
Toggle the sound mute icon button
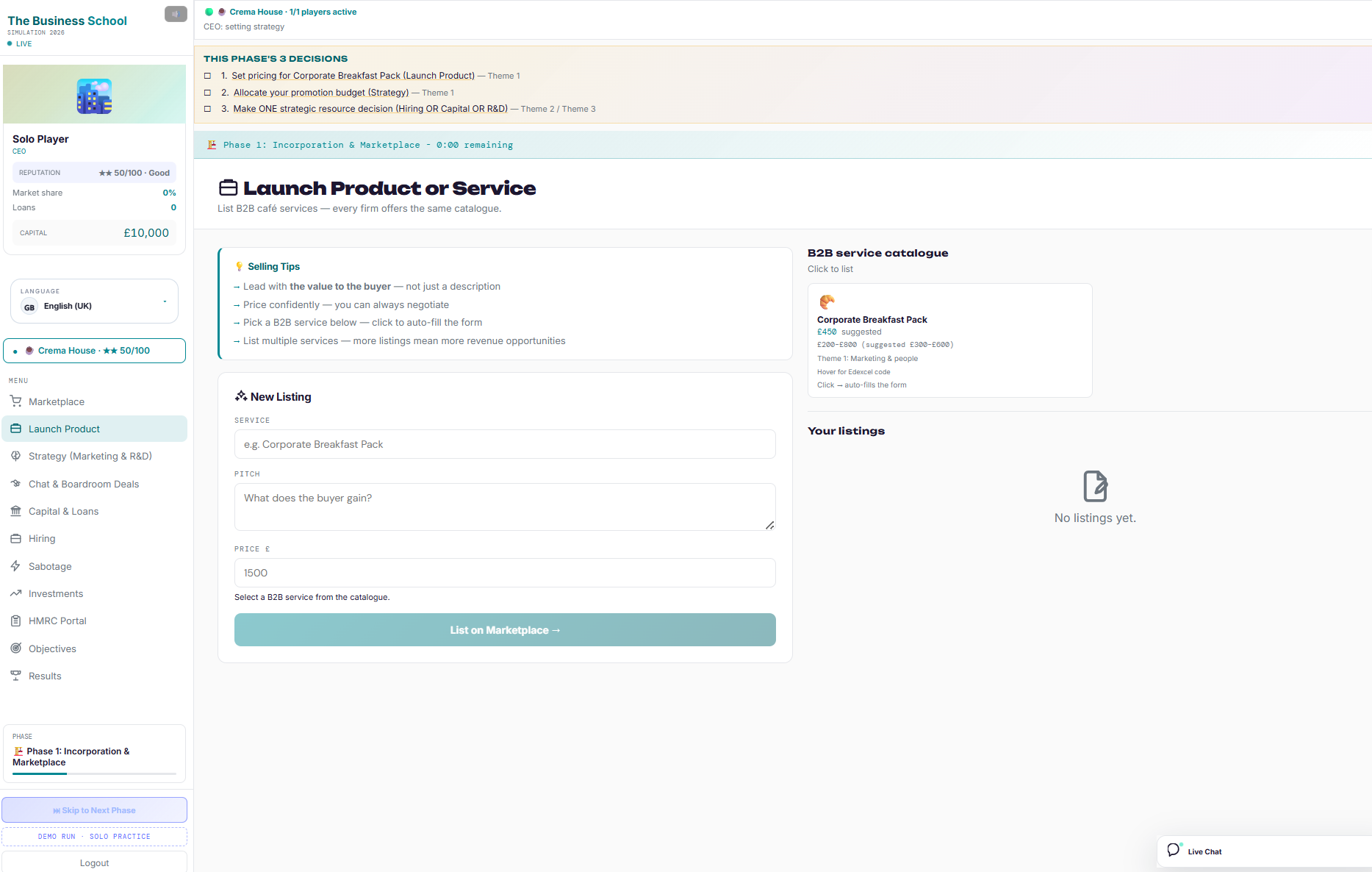point(176,14)
